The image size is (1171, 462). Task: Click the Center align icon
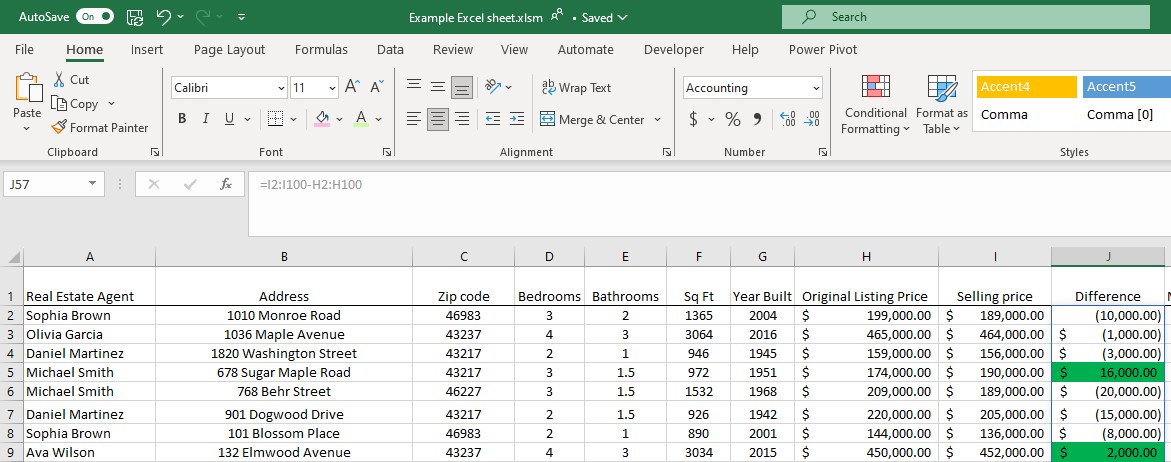pos(437,119)
